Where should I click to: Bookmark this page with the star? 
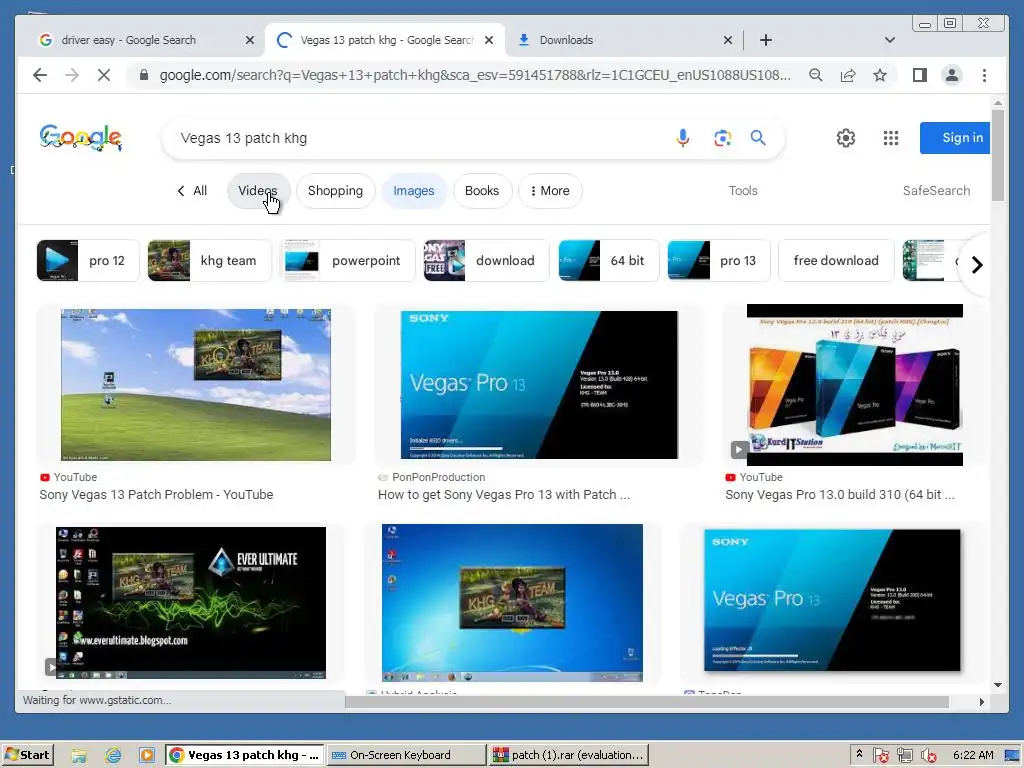(880, 75)
